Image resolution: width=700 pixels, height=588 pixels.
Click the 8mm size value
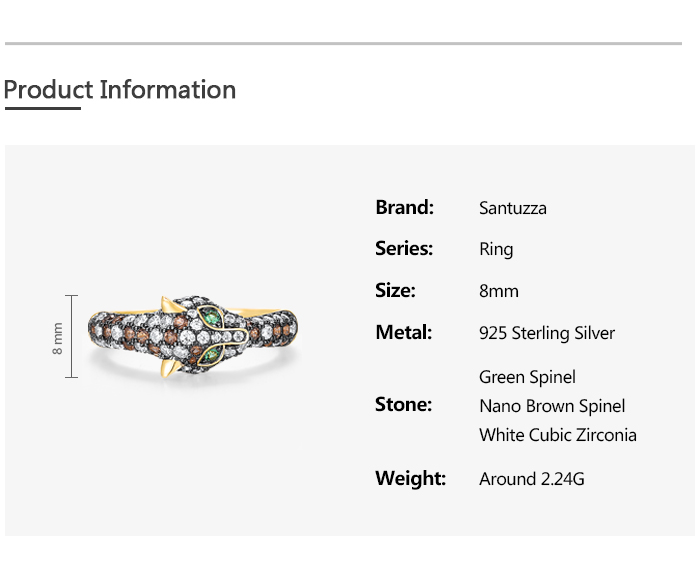(499, 291)
